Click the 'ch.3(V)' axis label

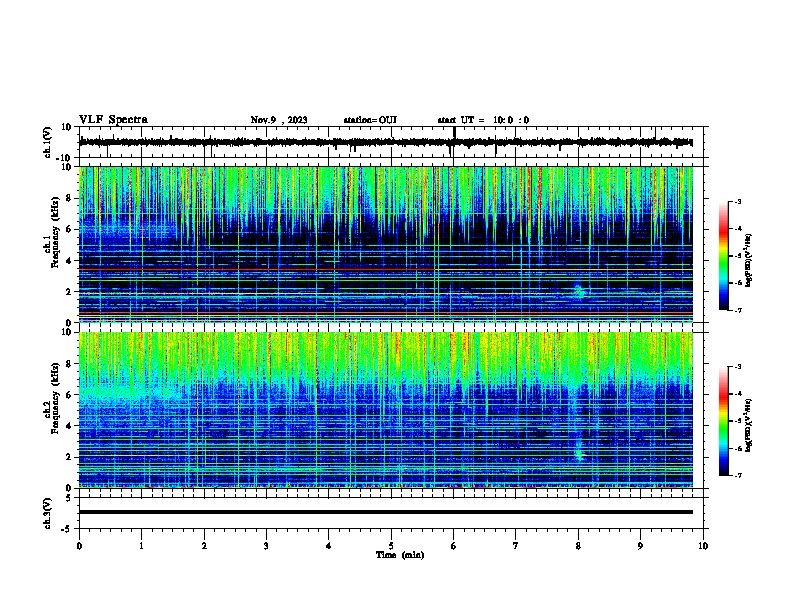(x=48, y=513)
